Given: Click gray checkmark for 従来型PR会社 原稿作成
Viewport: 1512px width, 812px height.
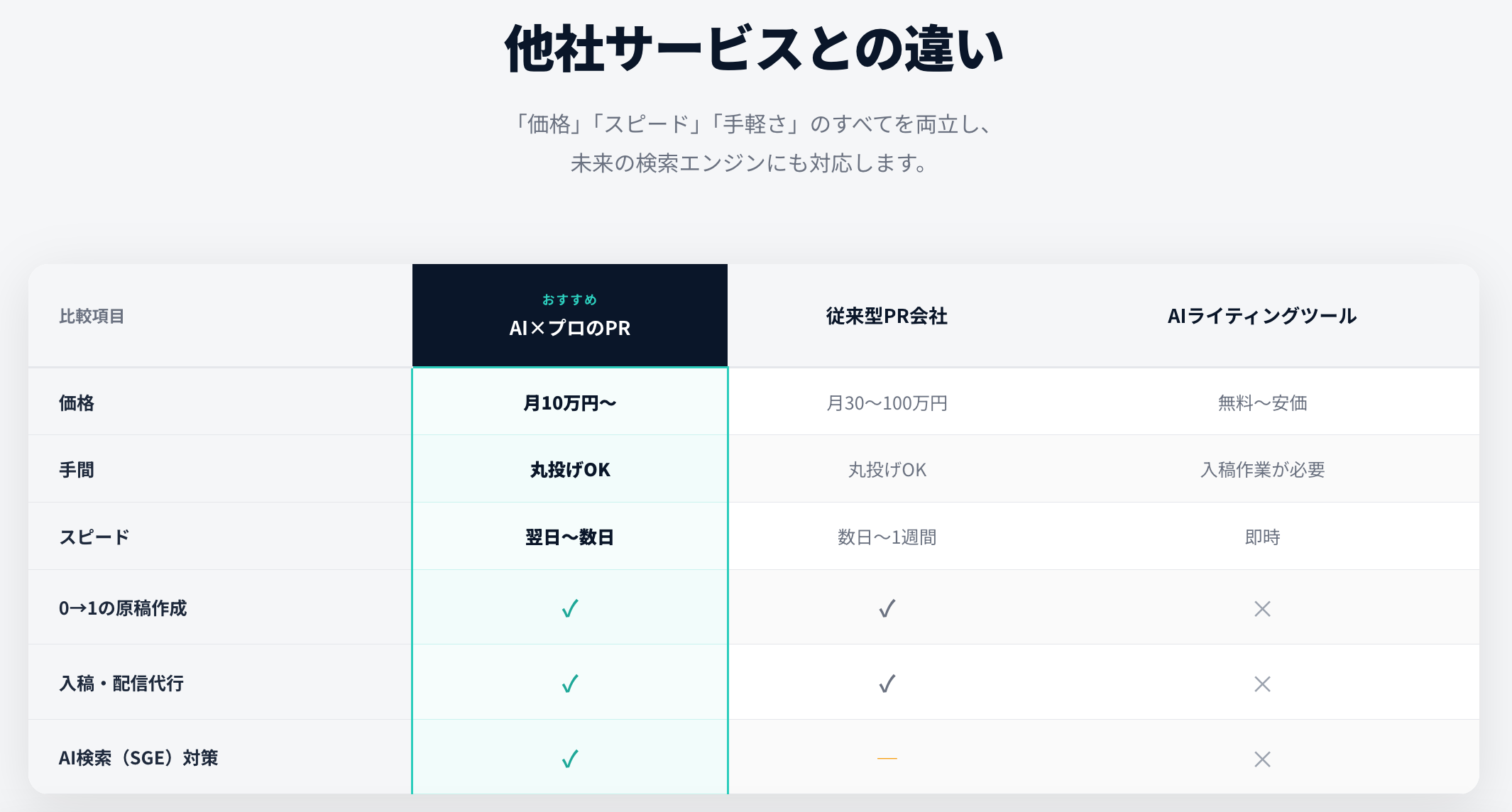Looking at the screenshot, I should (887, 608).
